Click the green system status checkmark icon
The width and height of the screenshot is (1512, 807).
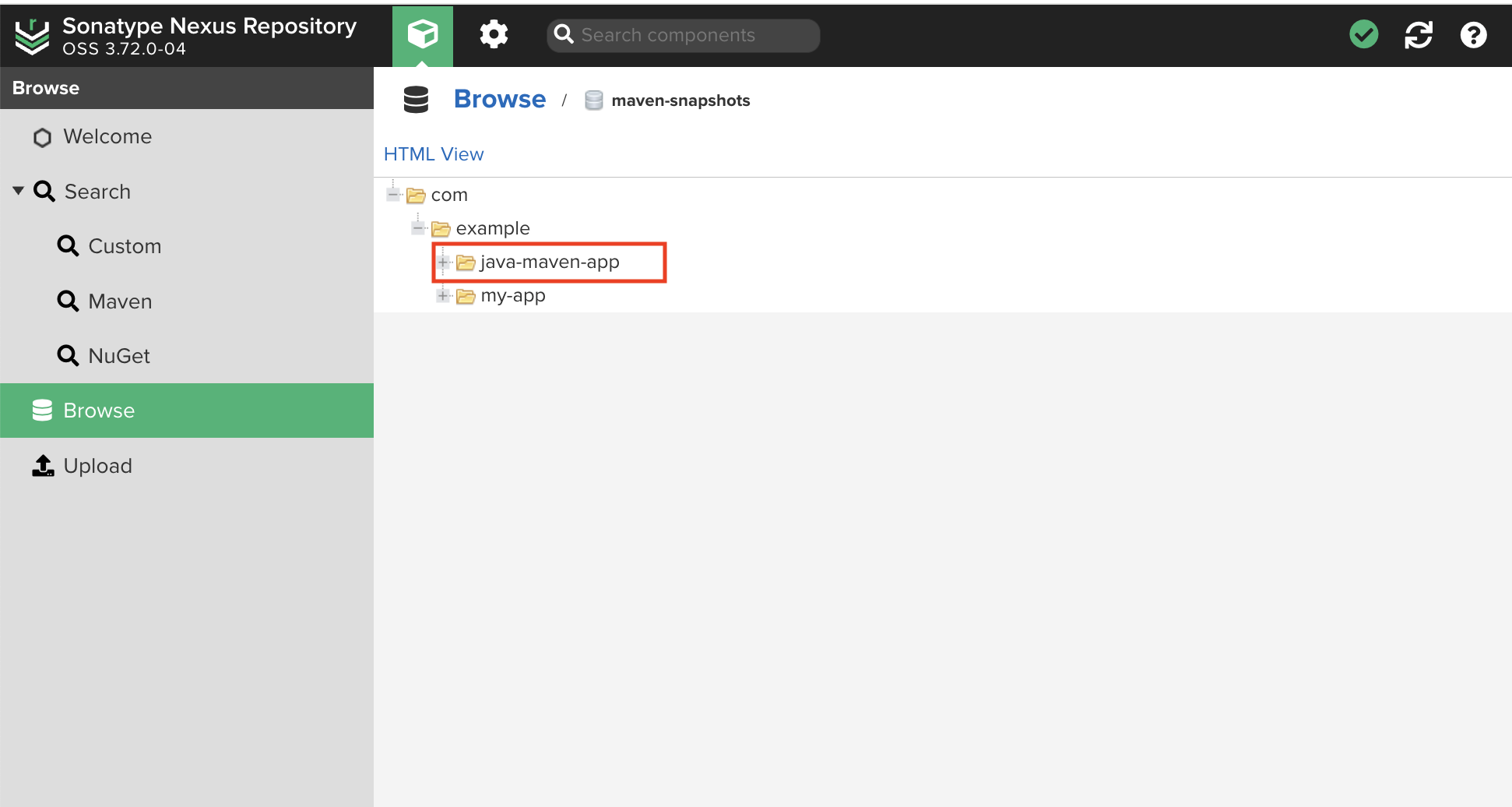pyautogui.click(x=1363, y=35)
